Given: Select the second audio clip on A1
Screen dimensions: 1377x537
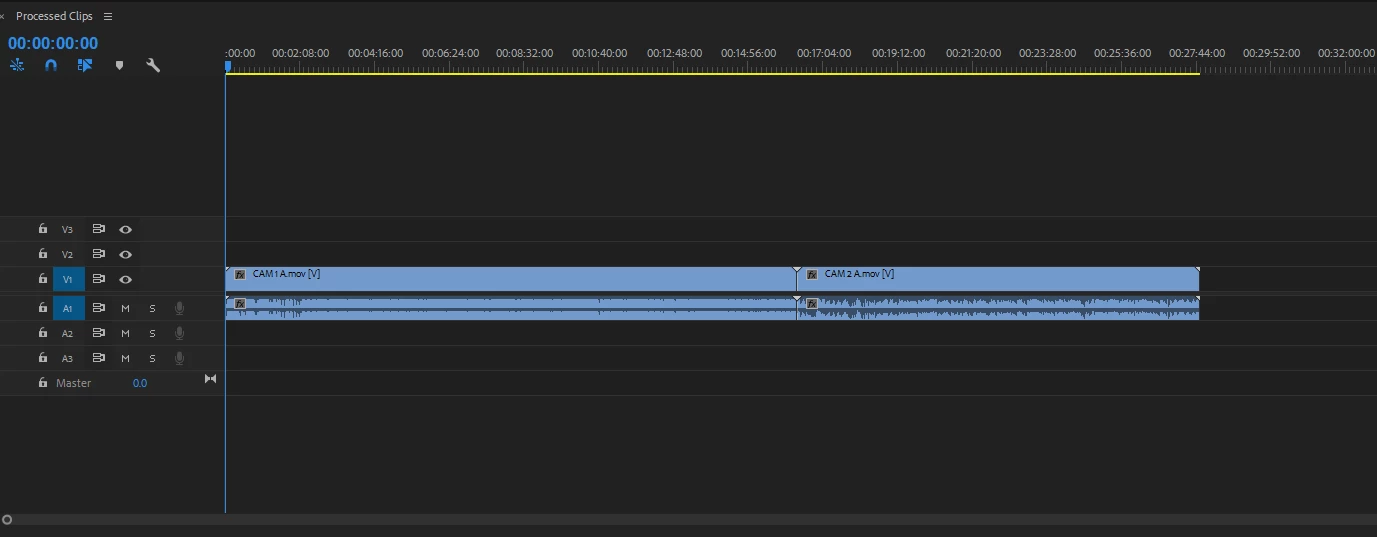Looking at the screenshot, I should click(x=998, y=308).
